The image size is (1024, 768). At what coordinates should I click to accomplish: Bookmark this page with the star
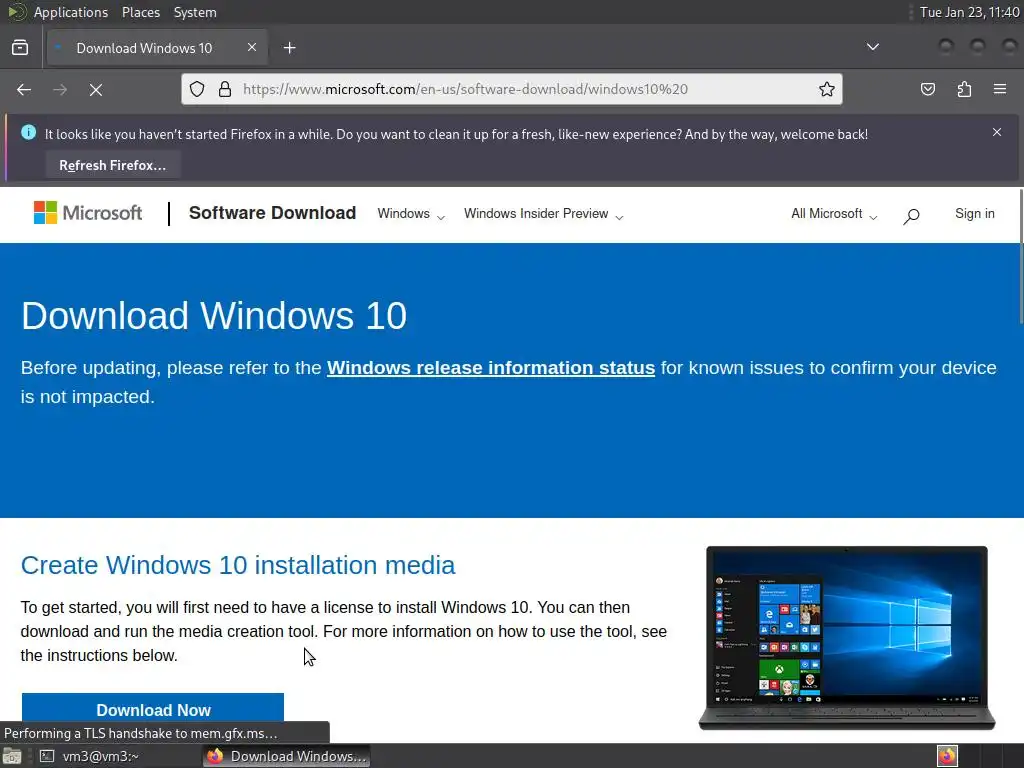click(x=827, y=89)
